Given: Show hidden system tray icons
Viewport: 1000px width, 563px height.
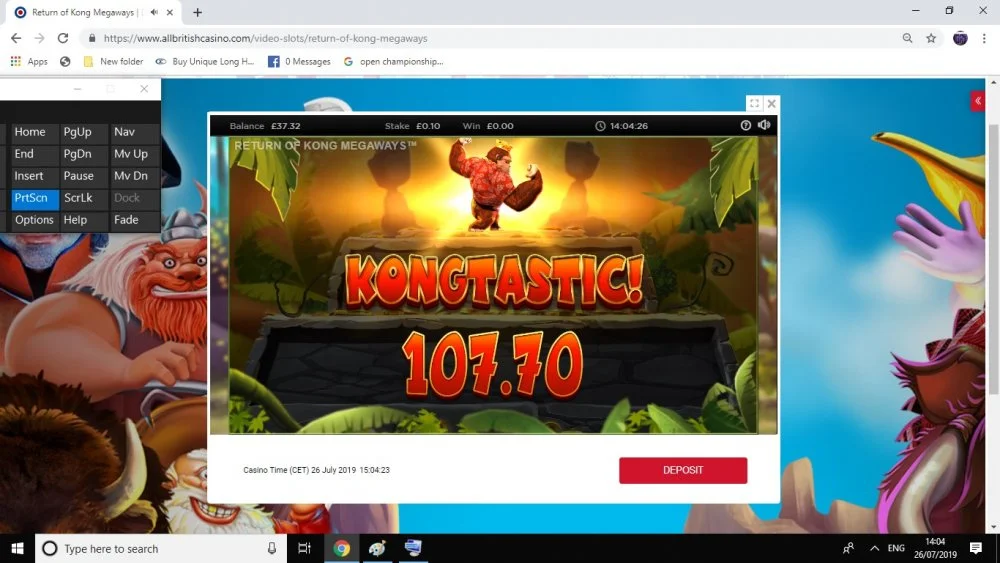Looking at the screenshot, I should [874, 548].
